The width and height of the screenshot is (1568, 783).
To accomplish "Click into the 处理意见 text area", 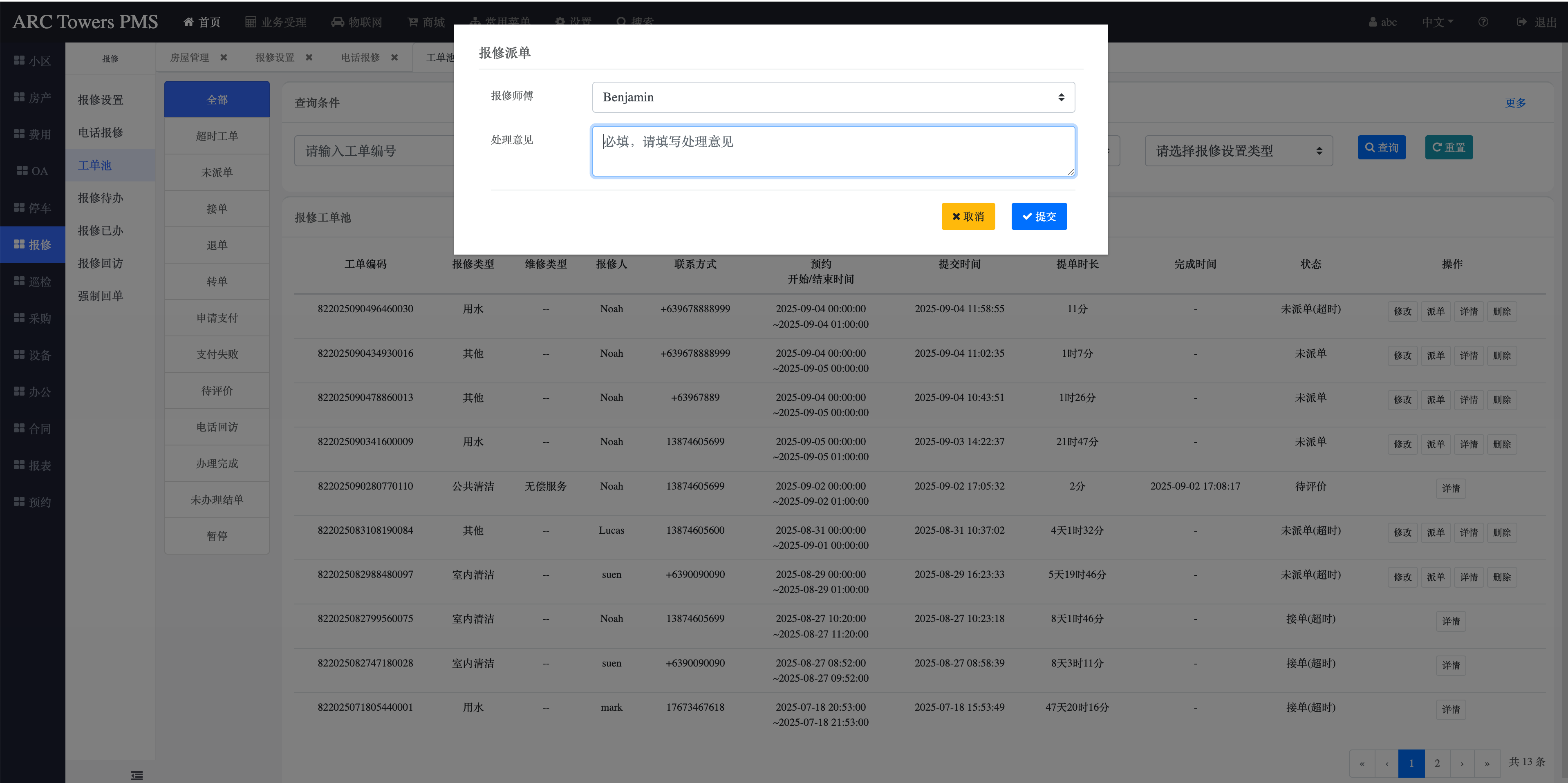I will 833,152.
